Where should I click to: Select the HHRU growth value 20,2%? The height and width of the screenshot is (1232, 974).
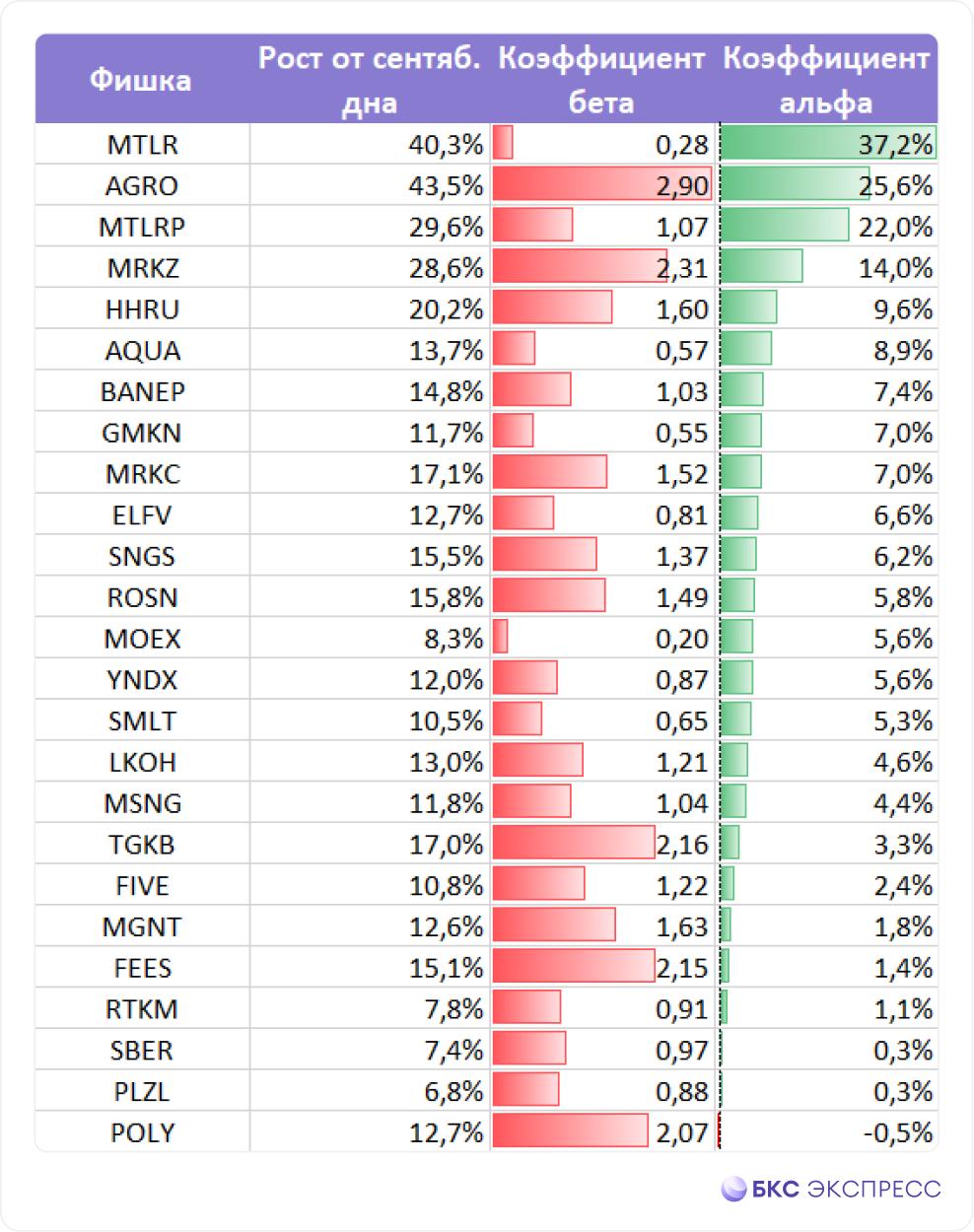tap(447, 309)
